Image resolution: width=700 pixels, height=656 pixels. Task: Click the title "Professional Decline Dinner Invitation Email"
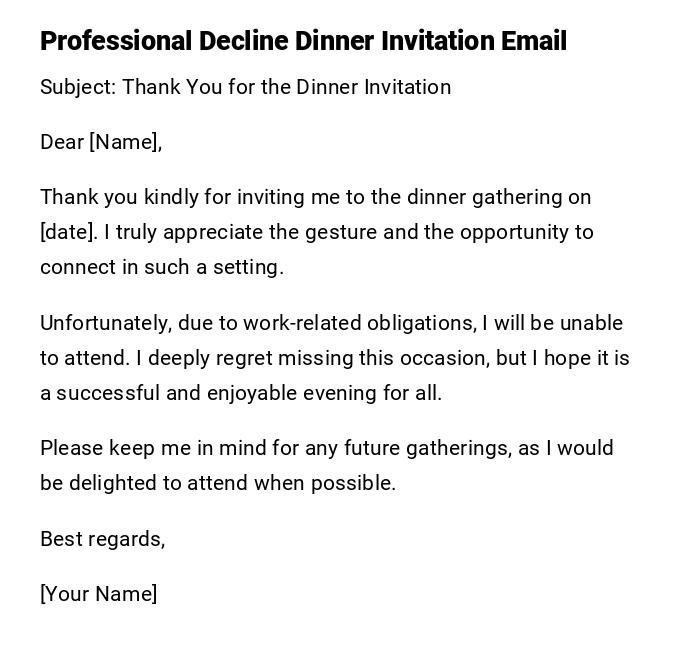[x=303, y=41]
